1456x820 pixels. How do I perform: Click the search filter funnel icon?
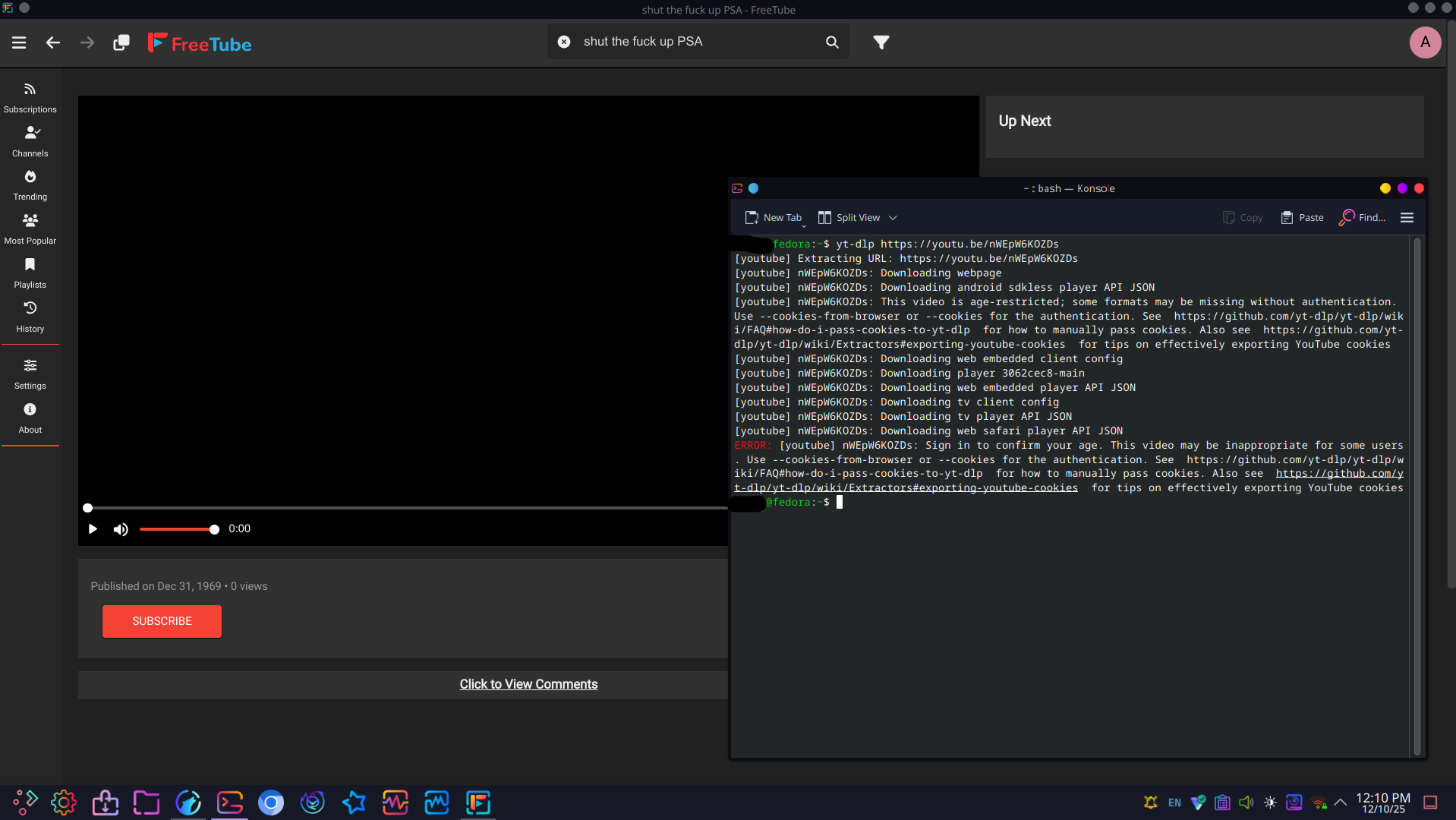pyautogui.click(x=881, y=43)
